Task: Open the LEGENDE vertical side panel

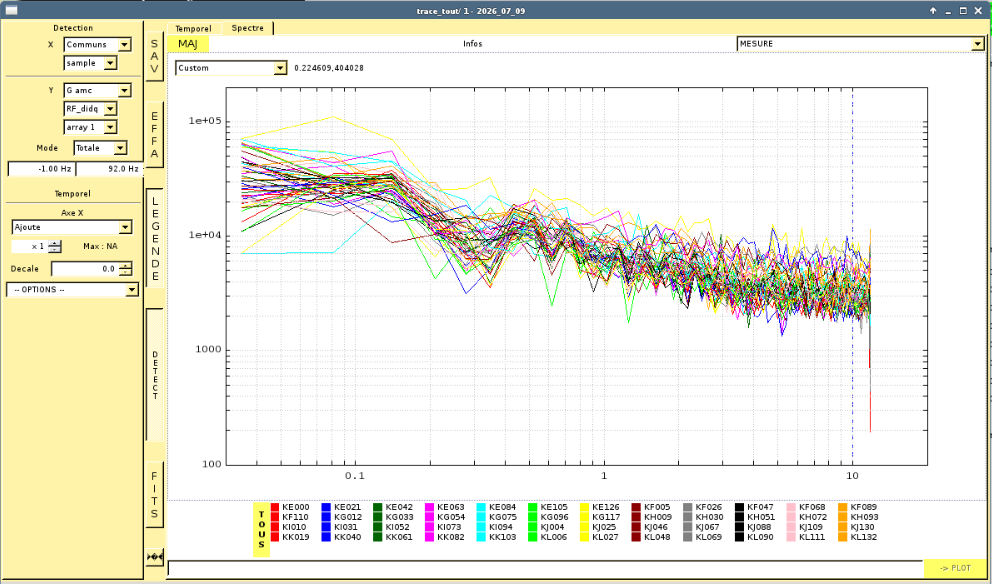Action: click(154, 238)
